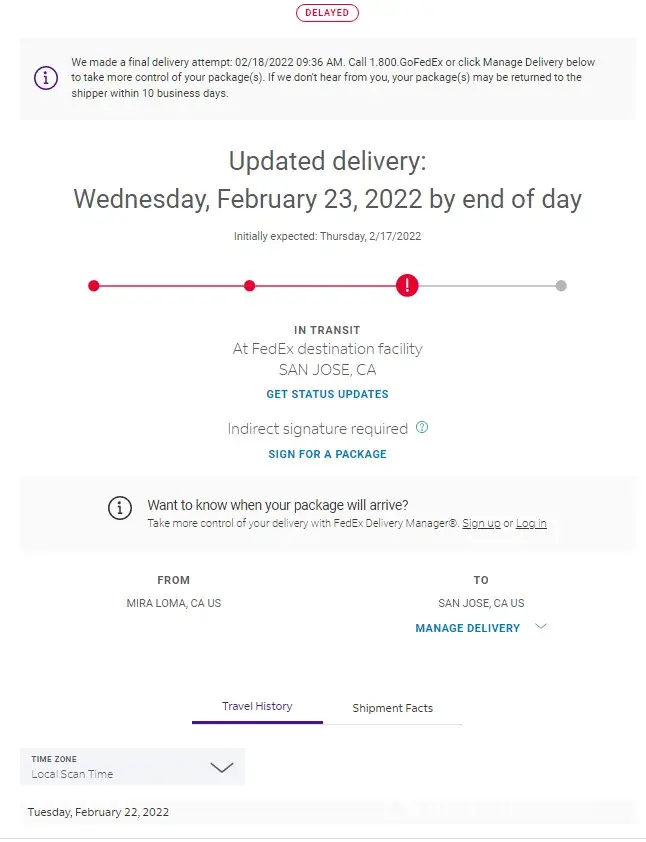Open the Time Zone dropdown
Image resolution: width=646 pixels, height=842 pixels.
coord(222,767)
